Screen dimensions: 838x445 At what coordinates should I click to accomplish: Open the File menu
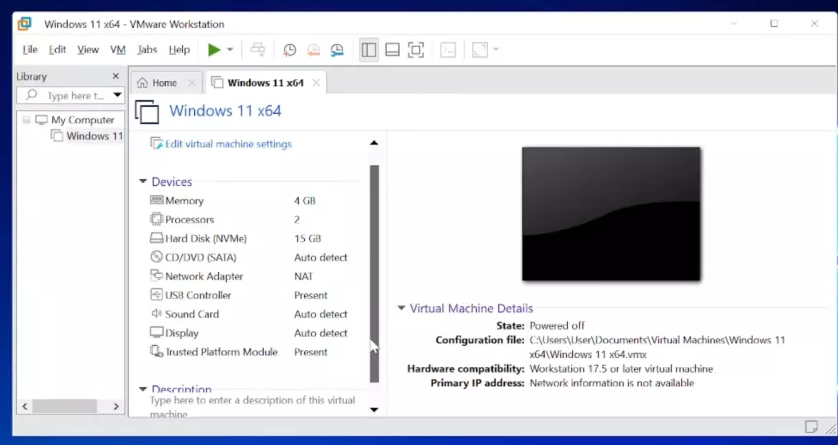30,50
